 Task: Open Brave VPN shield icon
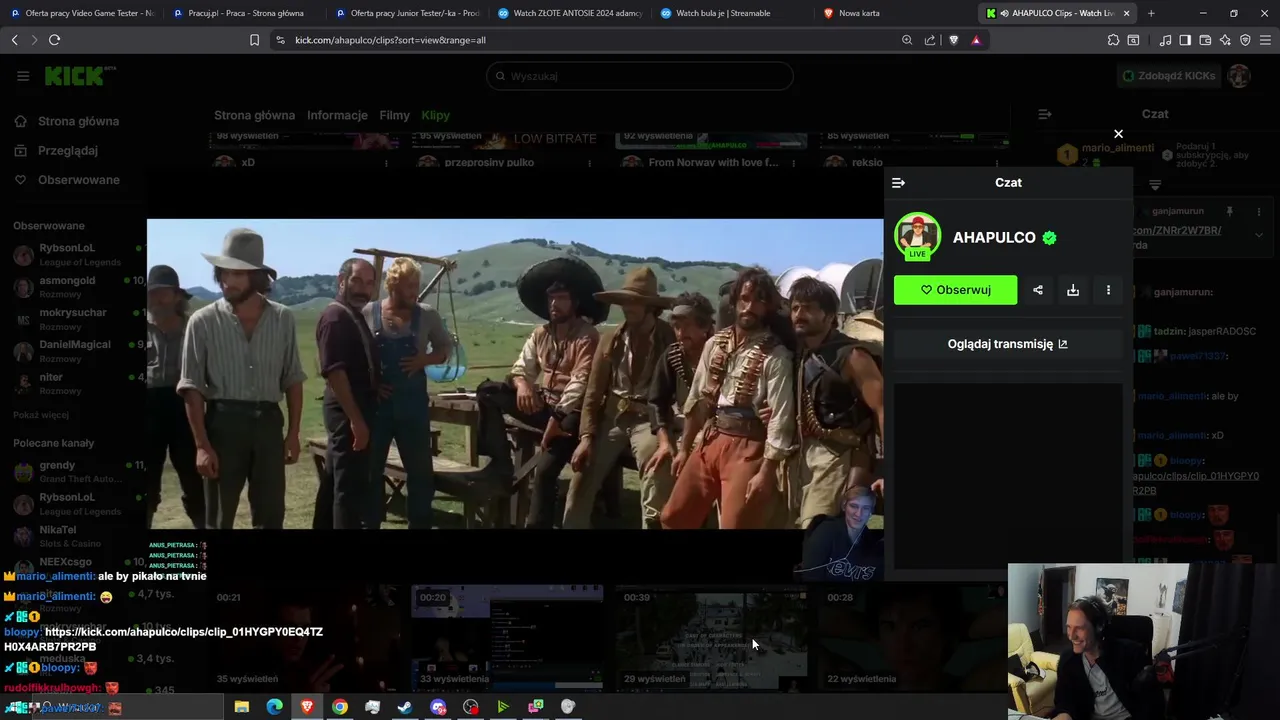coord(1245,40)
